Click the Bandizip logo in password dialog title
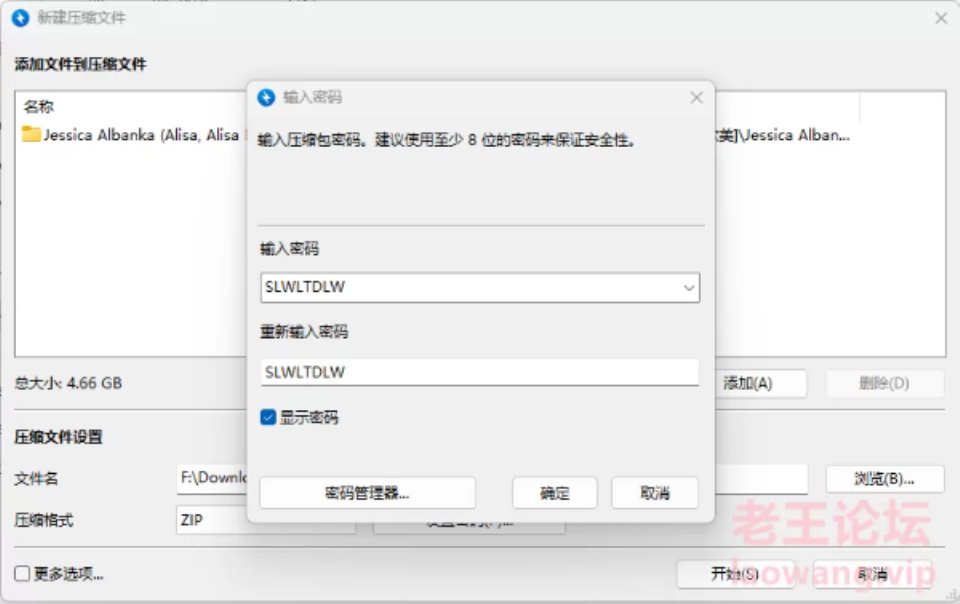Image resolution: width=960 pixels, height=604 pixels. pos(266,97)
